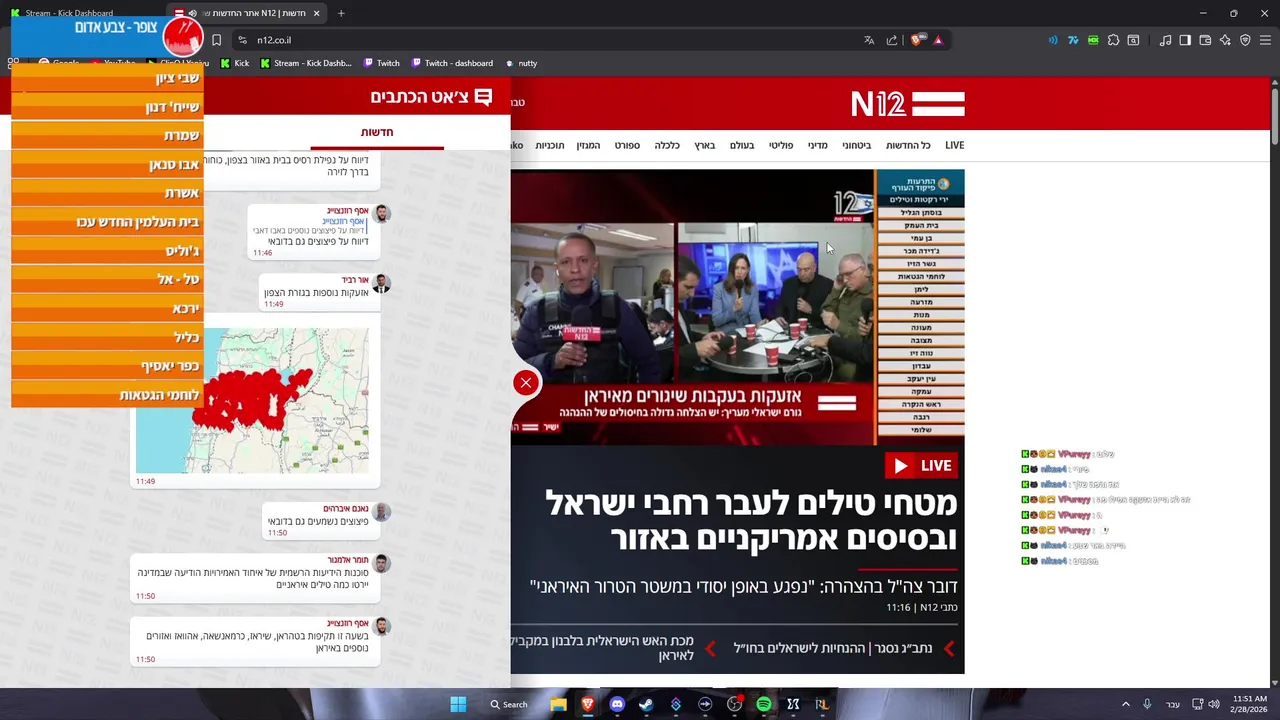Open the Brave Wallet icon

coord(1205,40)
